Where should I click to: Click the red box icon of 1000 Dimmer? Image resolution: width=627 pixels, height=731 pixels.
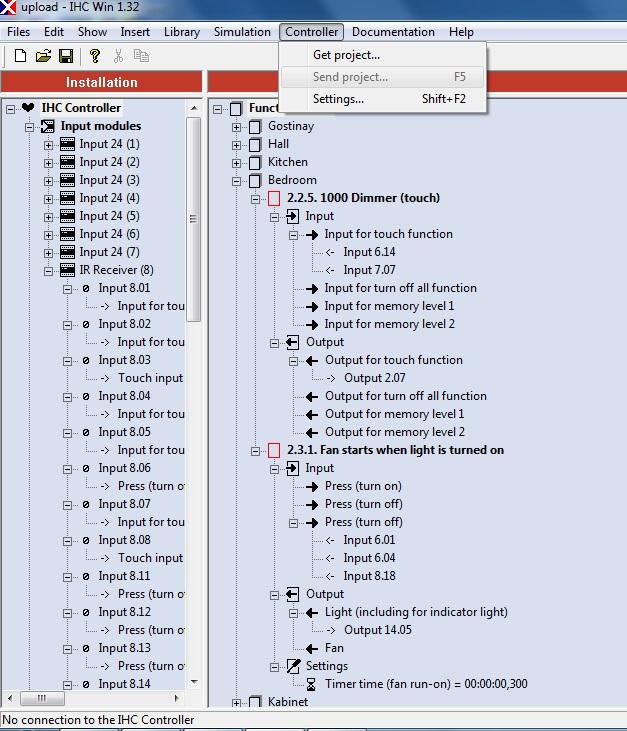click(274, 198)
